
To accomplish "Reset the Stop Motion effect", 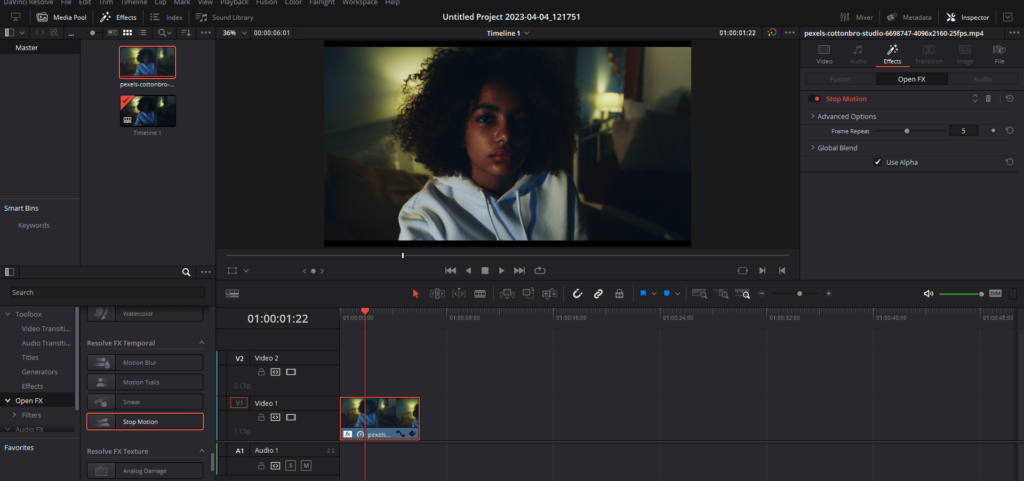I will (x=1010, y=99).
